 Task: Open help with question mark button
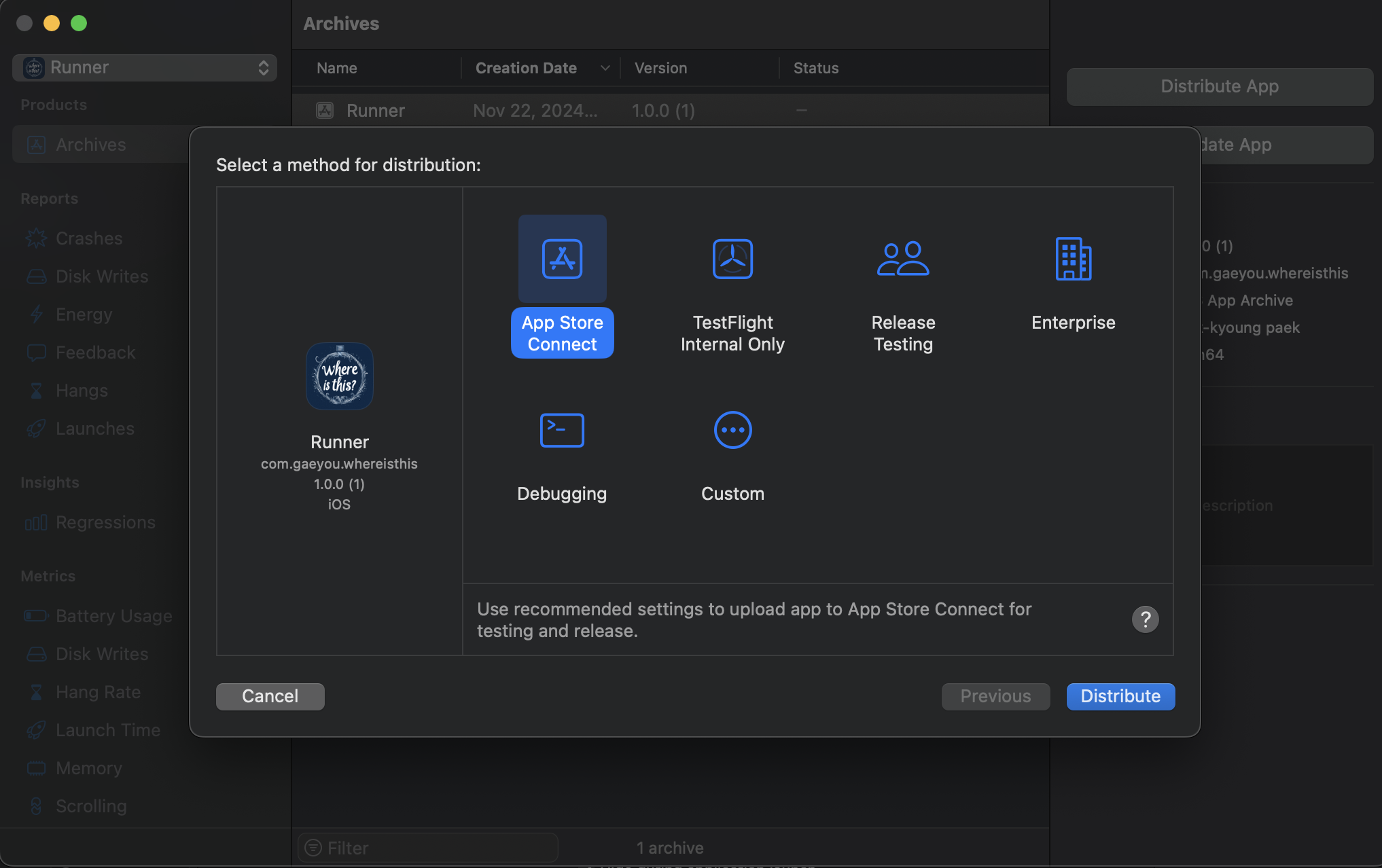[1145, 619]
